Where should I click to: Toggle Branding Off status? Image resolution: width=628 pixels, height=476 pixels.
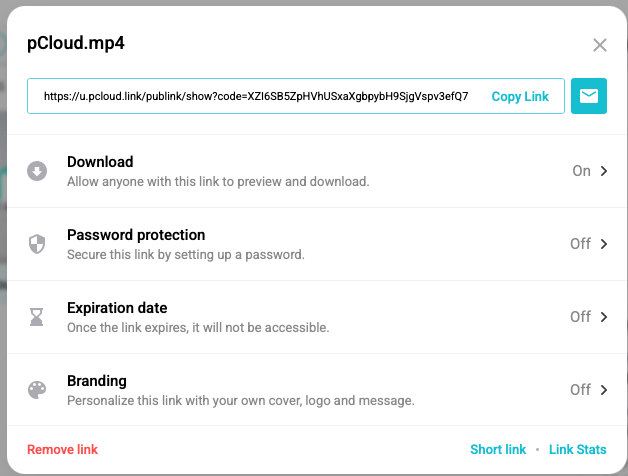pyautogui.click(x=580, y=390)
